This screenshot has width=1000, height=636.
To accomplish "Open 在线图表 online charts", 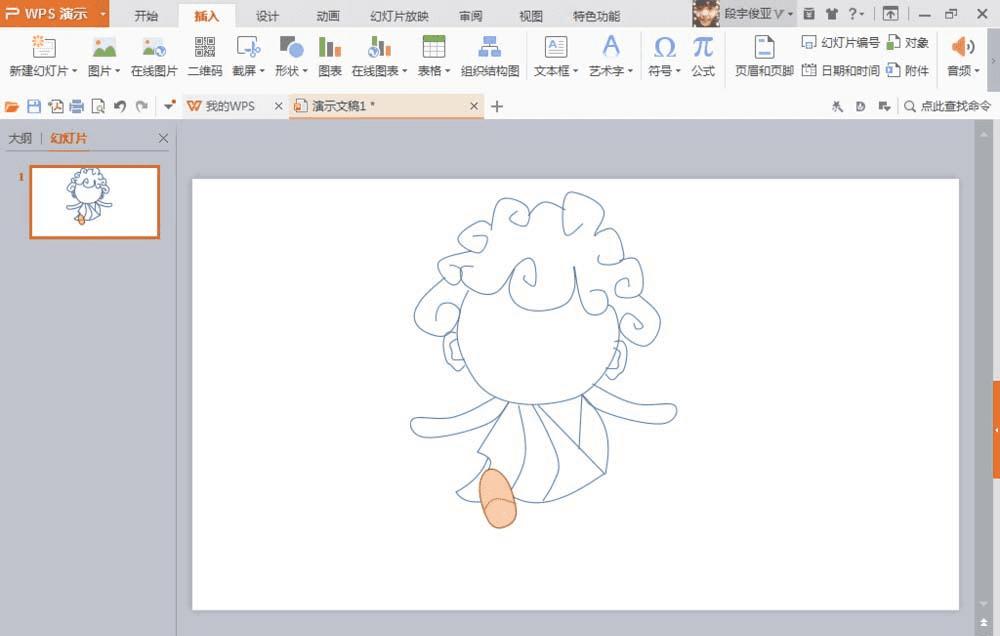I will (x=379, y=47).
